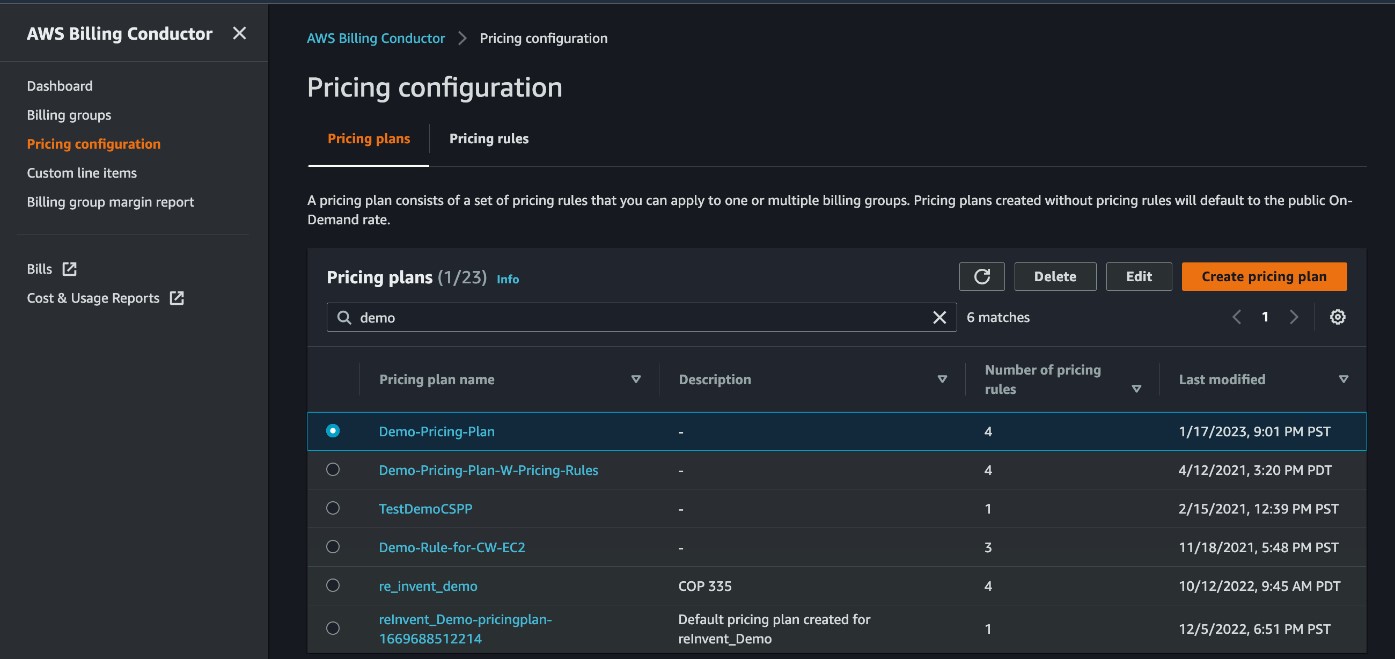The image size is (1395, 659).
Task: Clear the demo search text
Action: pos(939,317)
